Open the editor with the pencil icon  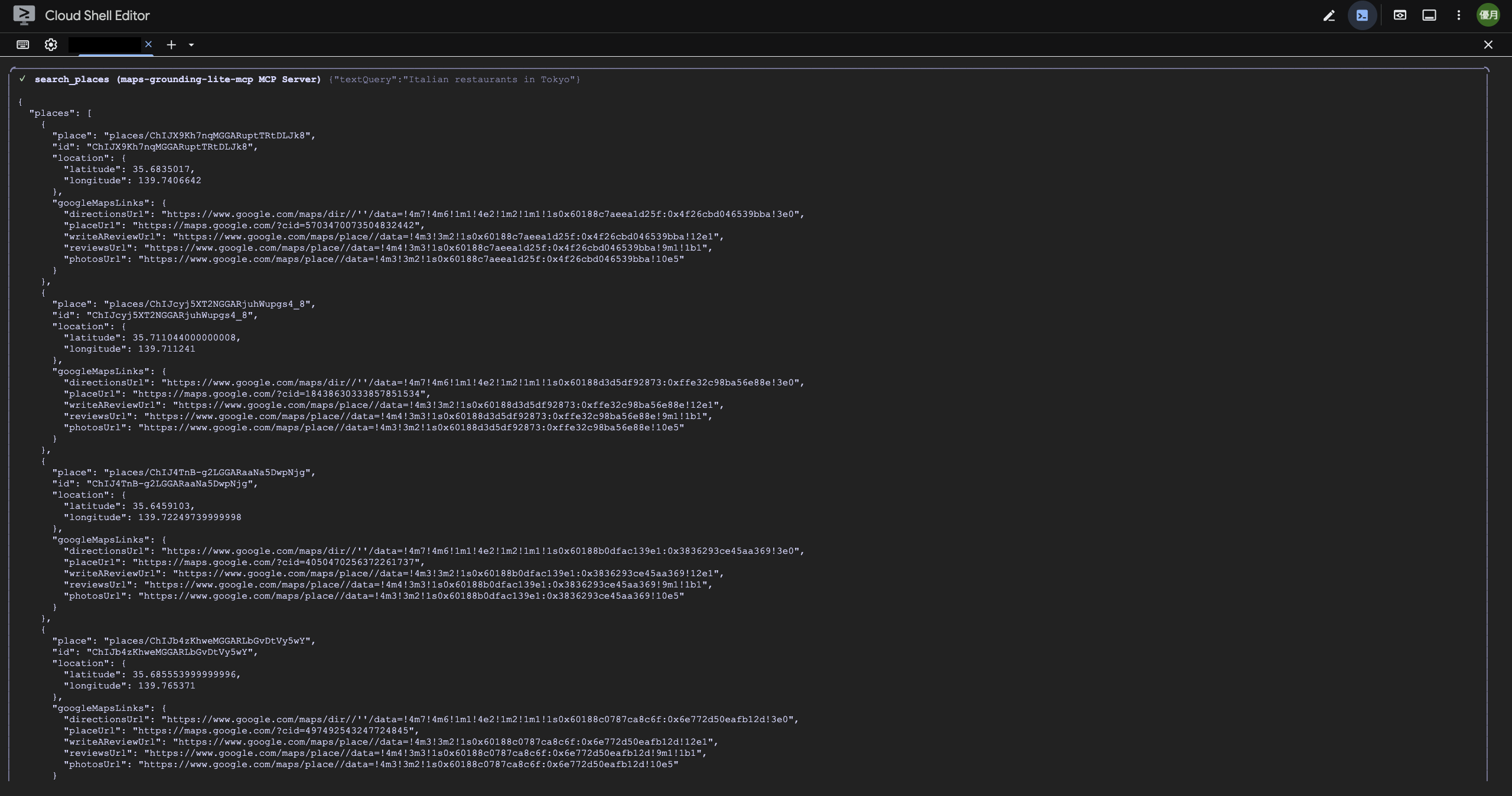(1329, 16)
